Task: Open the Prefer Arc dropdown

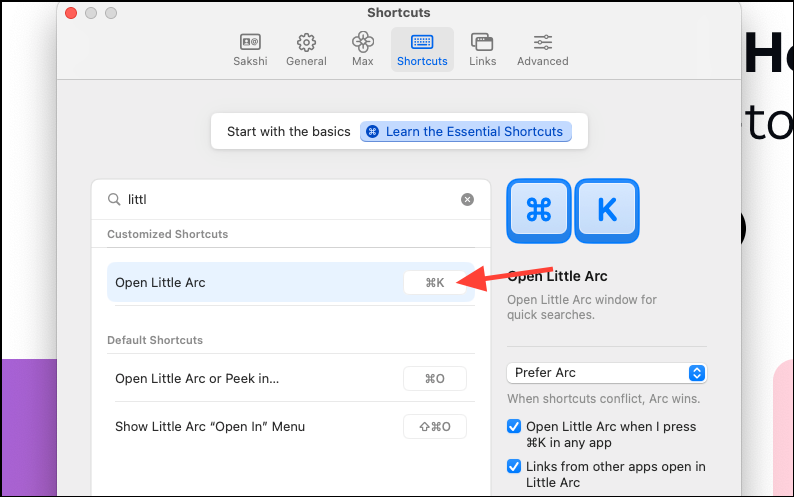Action: tap(607, 373)
